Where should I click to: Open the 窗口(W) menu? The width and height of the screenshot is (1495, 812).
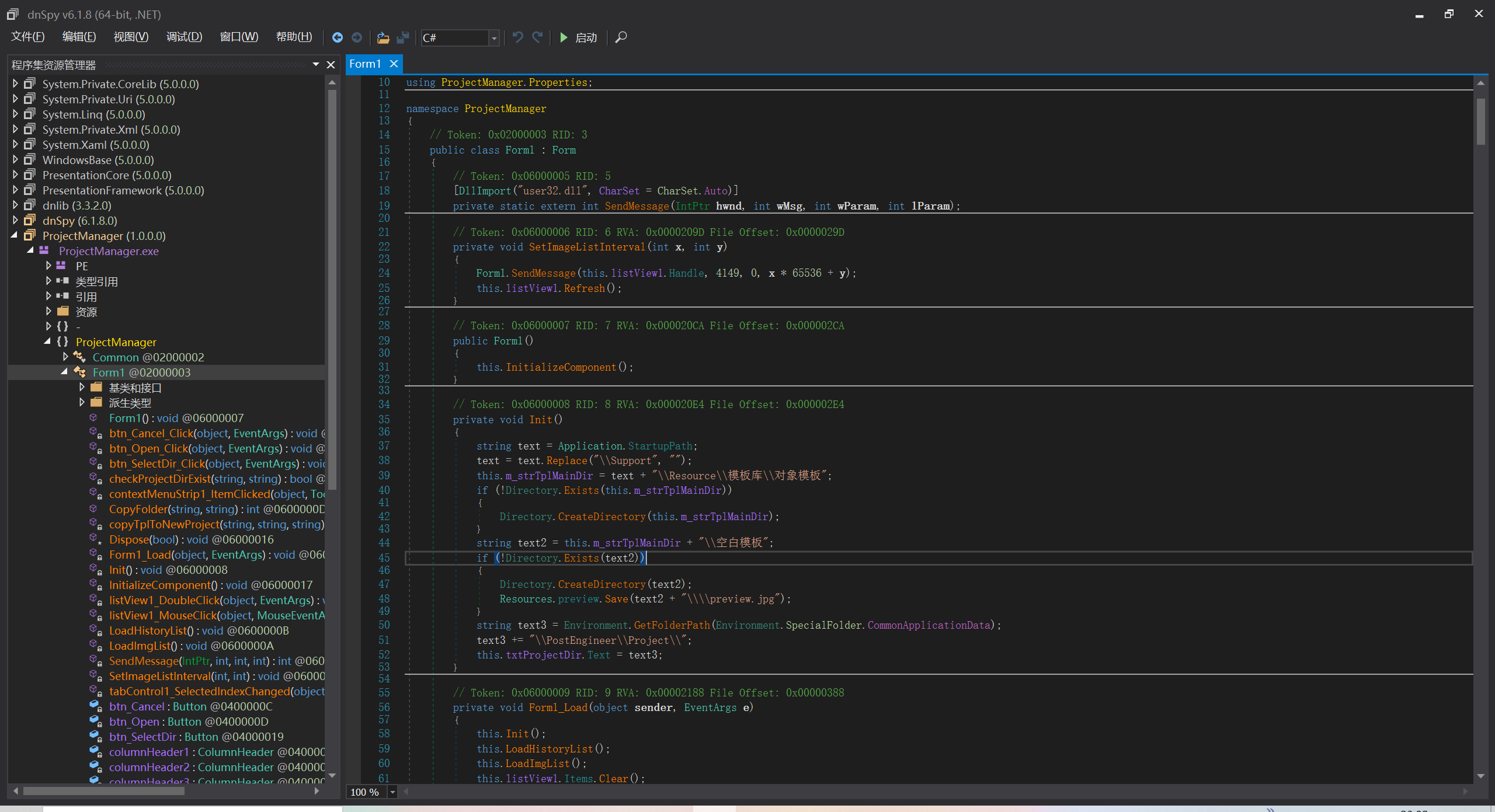[239, 37]
